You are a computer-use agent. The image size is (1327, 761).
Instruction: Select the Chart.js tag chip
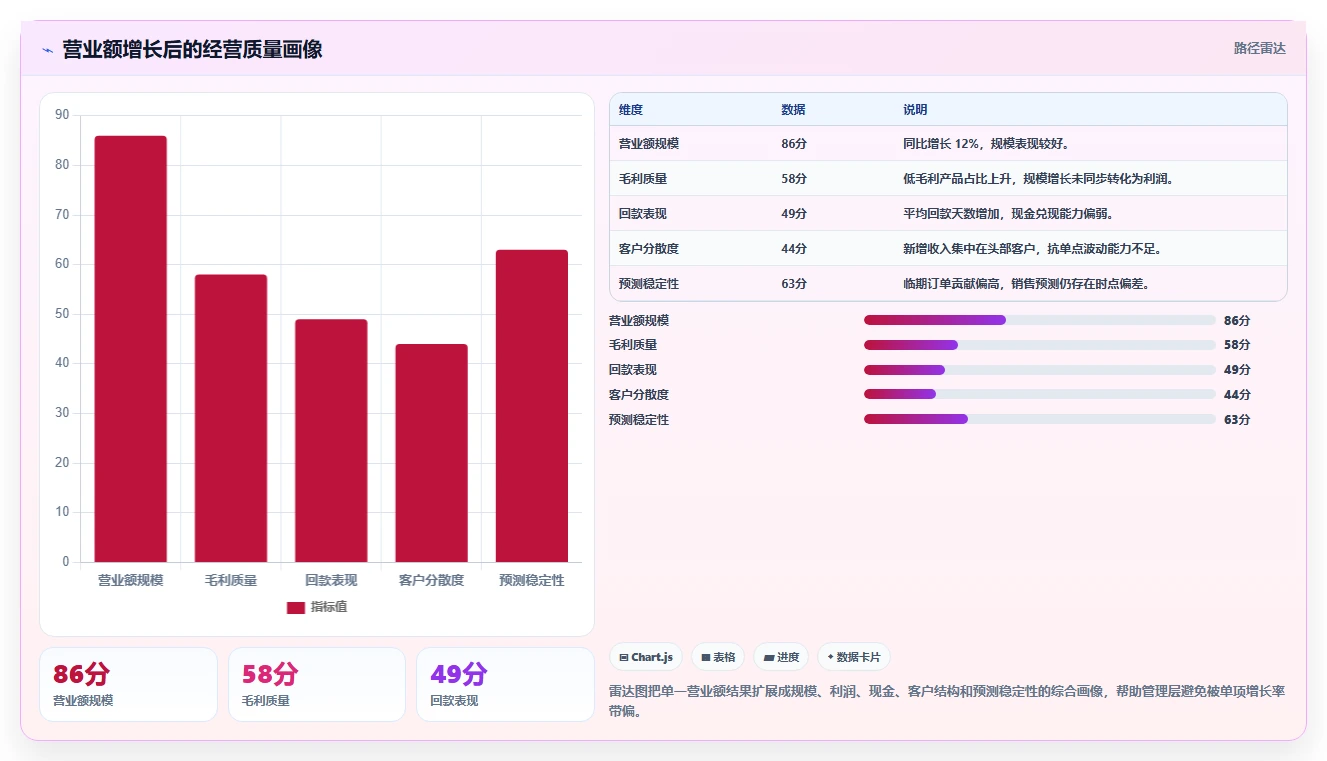pos(646,657)
